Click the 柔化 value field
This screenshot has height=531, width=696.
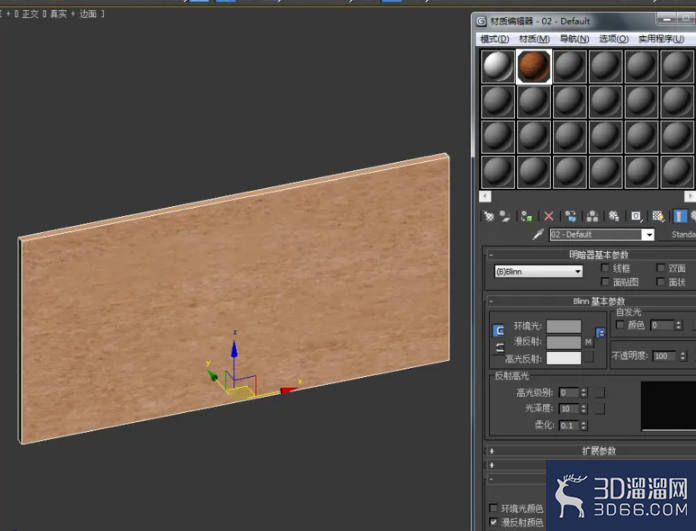pos(569,425)
